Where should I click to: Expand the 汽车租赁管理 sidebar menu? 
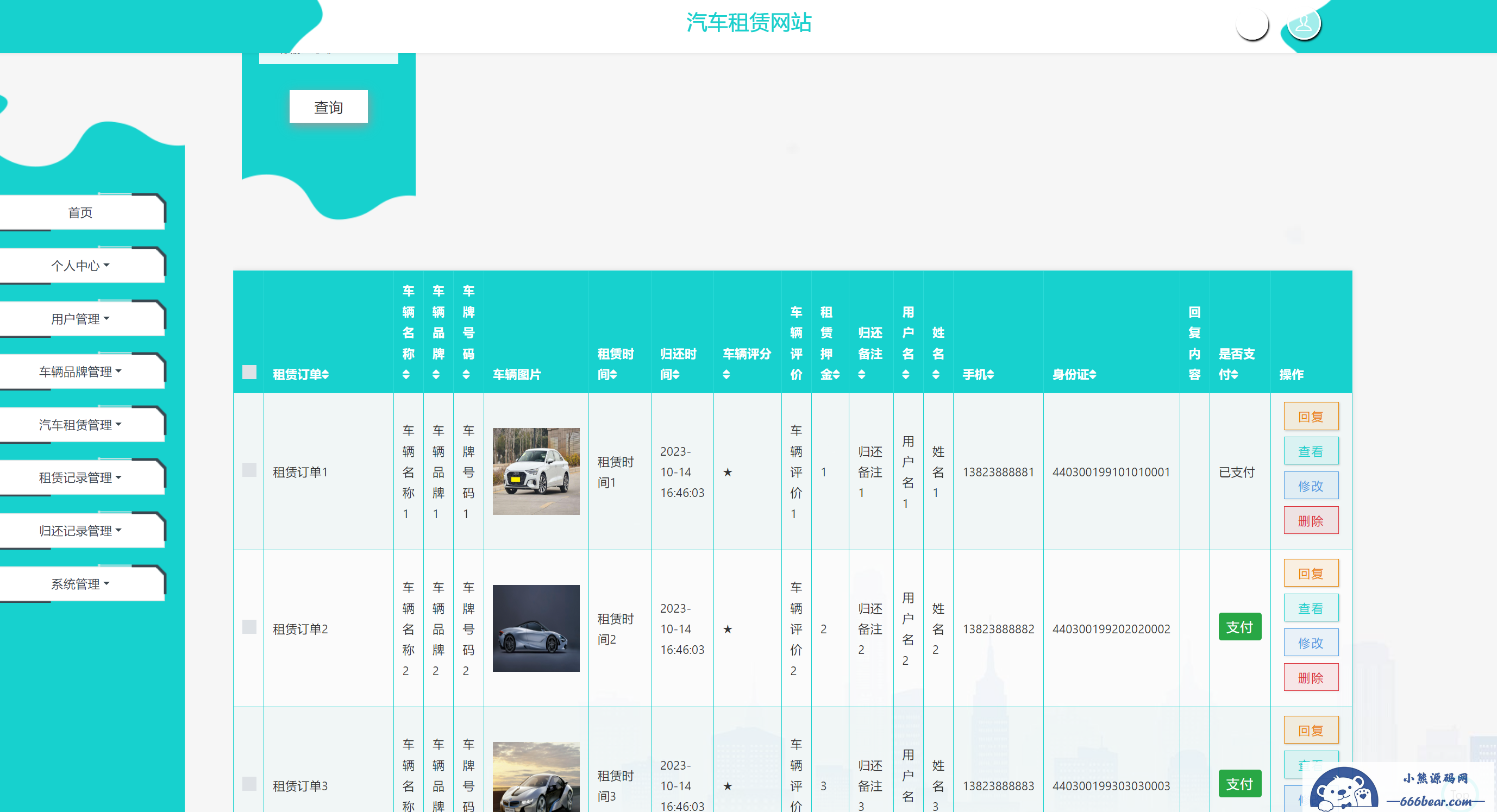(80, 425)
